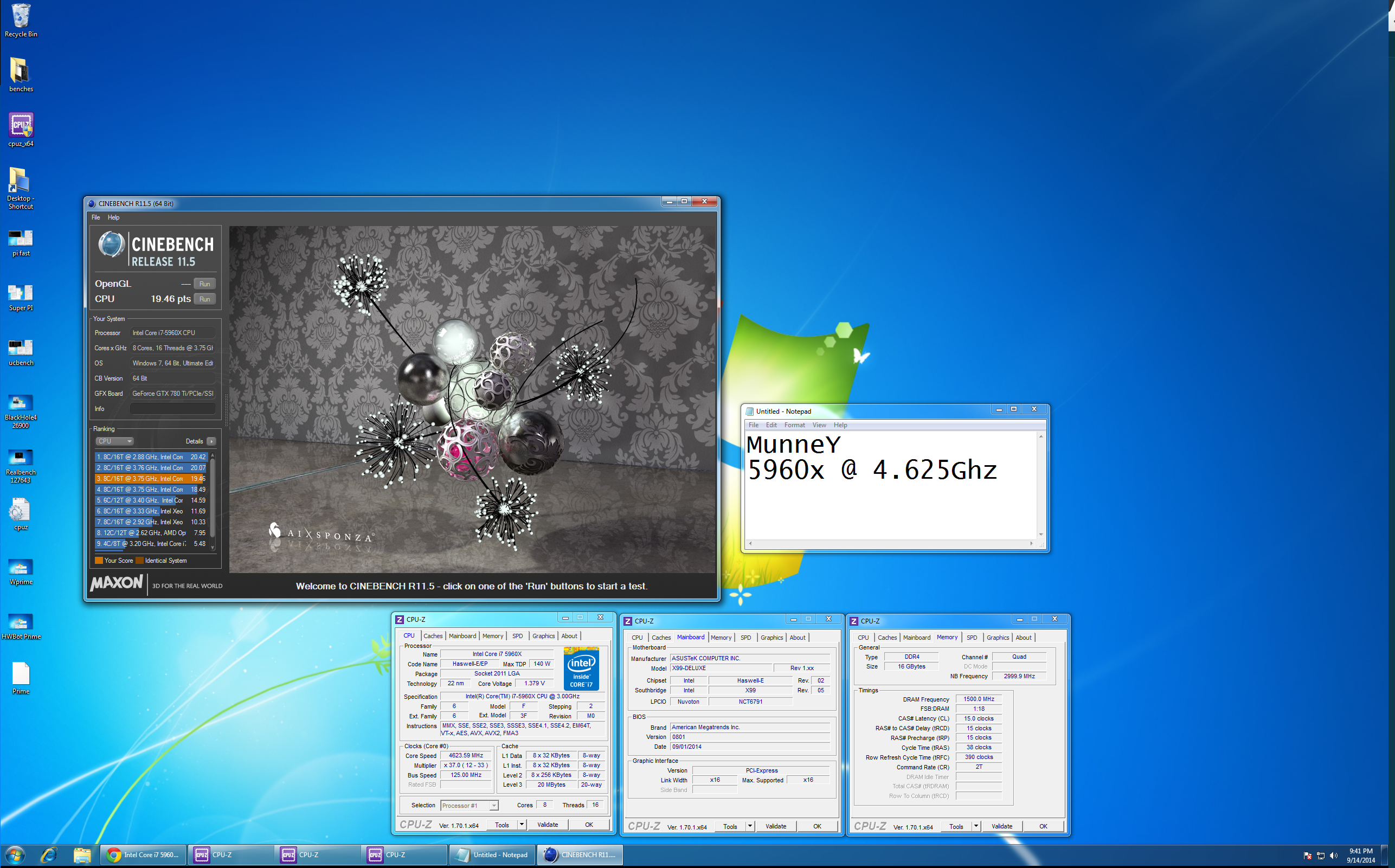Screen dimensions: 1395x868
Task: Expand the Tools dropdown arrow in Mainboard CPU-Z
Action: click(750, 826)
